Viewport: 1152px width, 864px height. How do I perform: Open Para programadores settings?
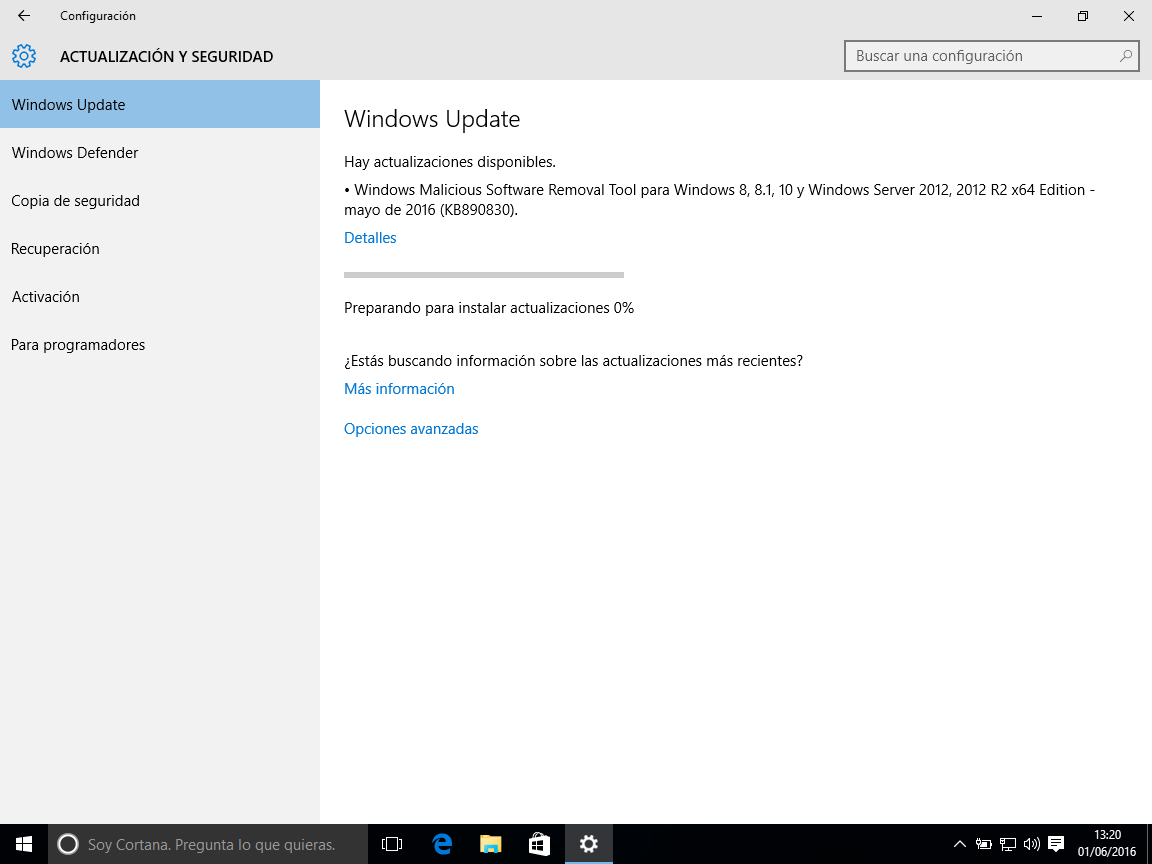(x=160, y=345)
